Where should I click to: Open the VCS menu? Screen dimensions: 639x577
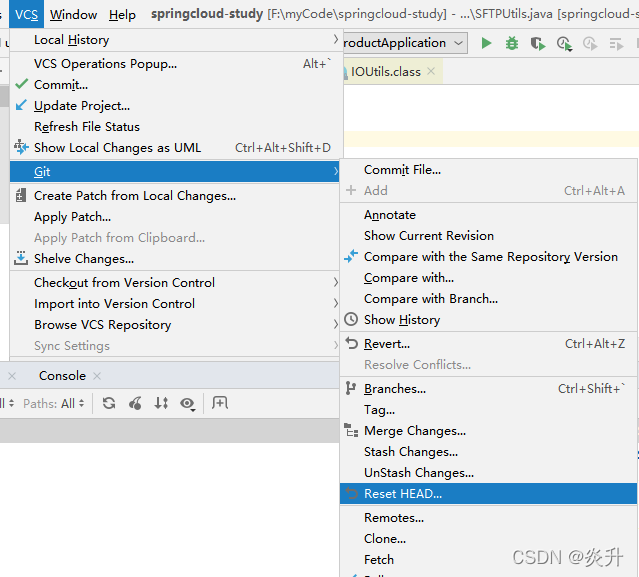click(26, 14)
